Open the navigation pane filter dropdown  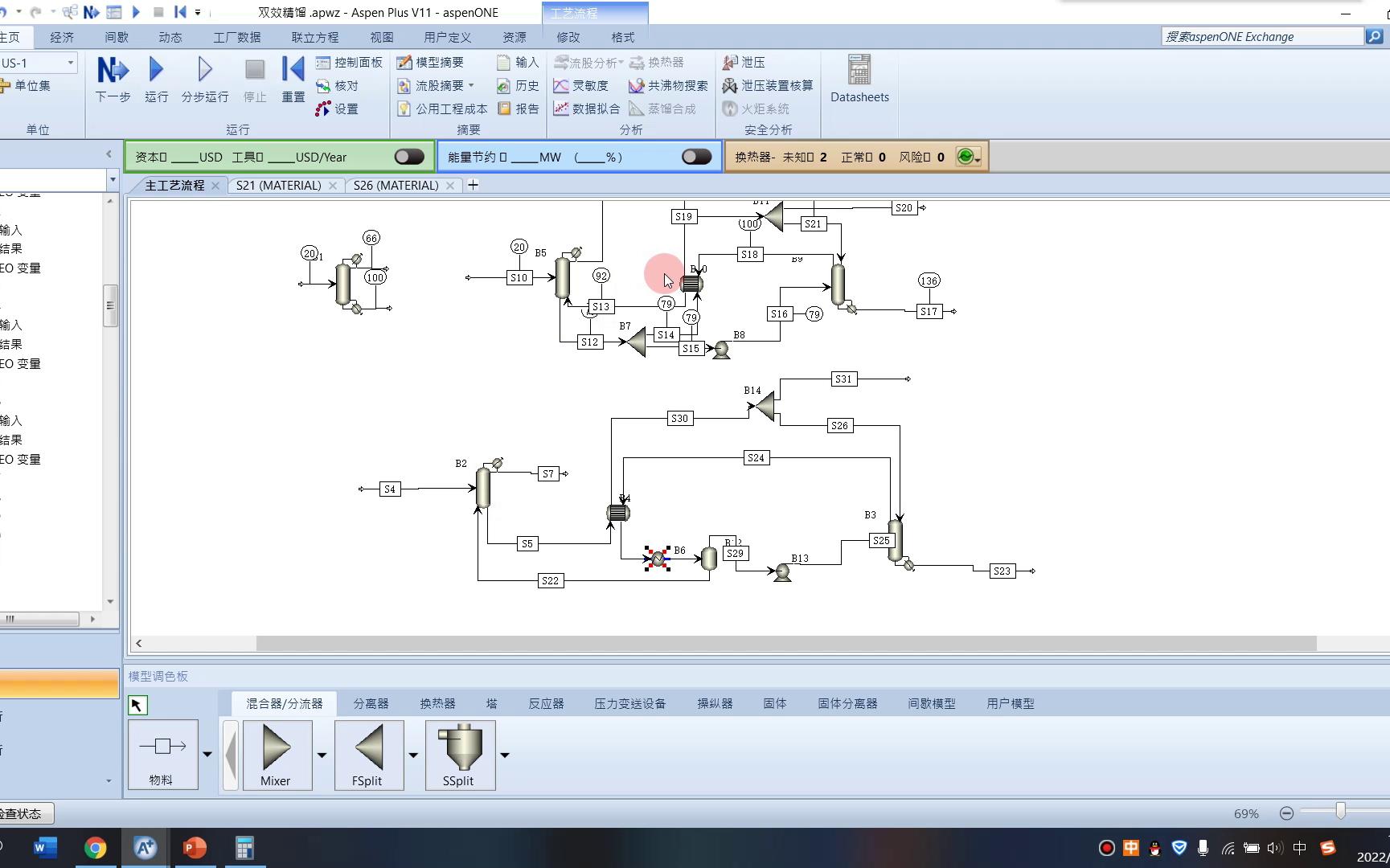[113, 180]
